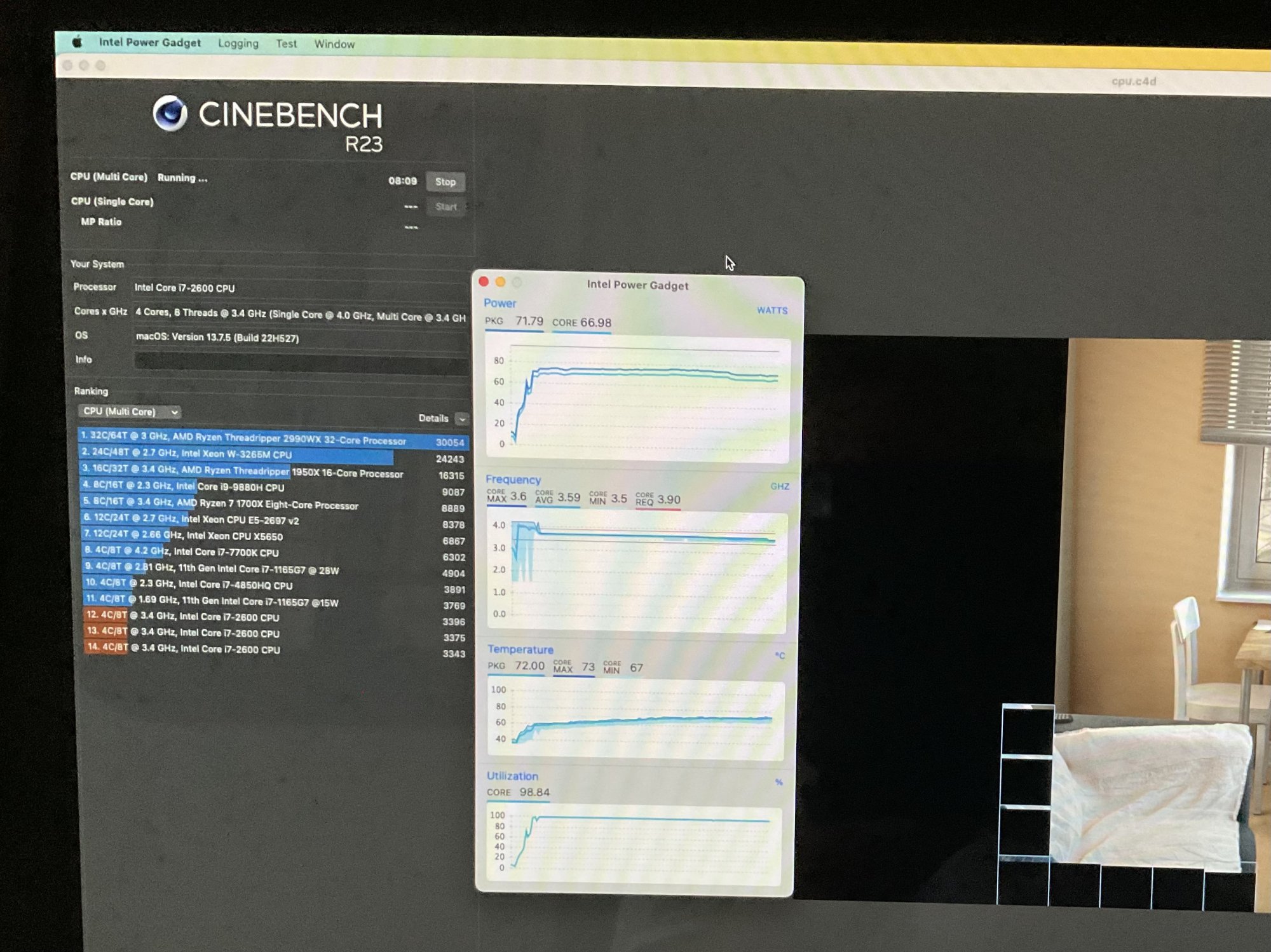Expand the Details dropdown arrow
1271x952 pixels.
tap(462, 419)
